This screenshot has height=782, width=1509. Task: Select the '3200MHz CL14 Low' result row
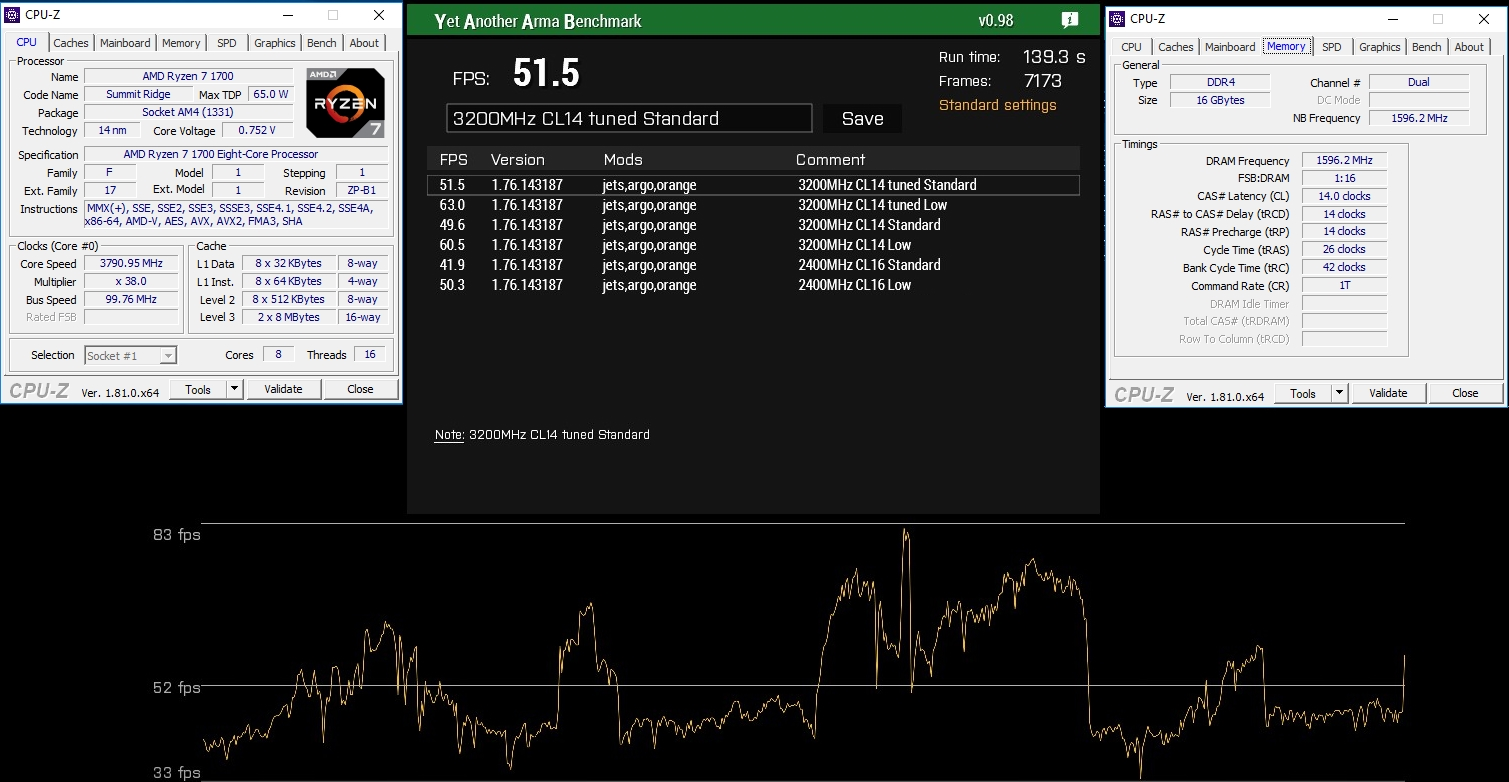753,245
